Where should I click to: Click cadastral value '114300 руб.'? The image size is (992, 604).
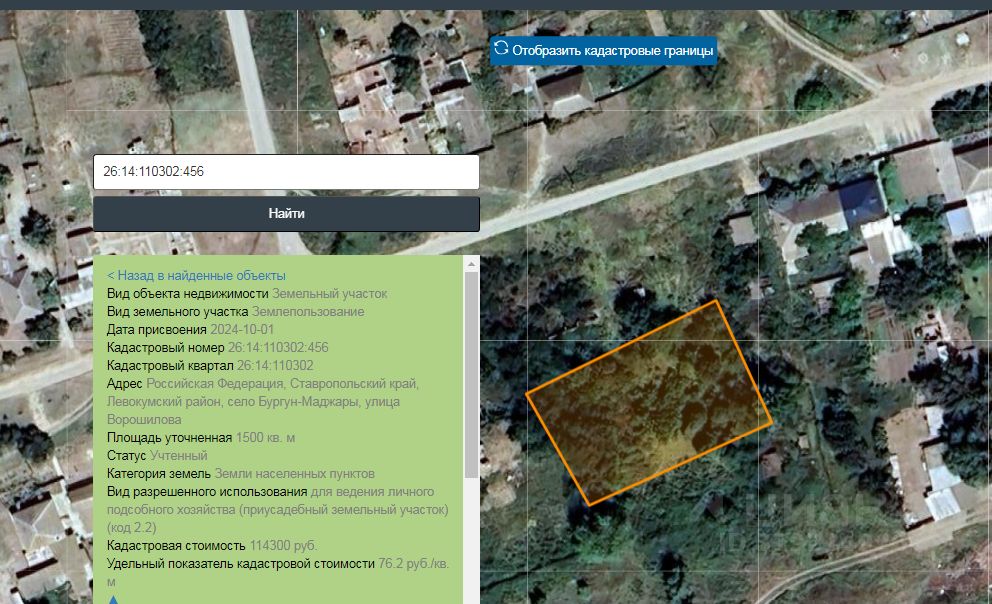(283, 546)
